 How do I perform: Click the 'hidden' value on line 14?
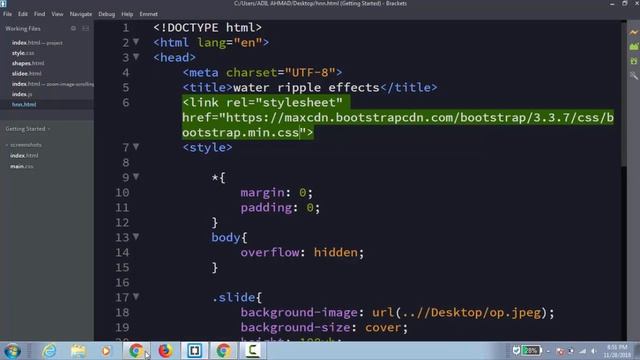pyautogui.click(x=336, y=252)
